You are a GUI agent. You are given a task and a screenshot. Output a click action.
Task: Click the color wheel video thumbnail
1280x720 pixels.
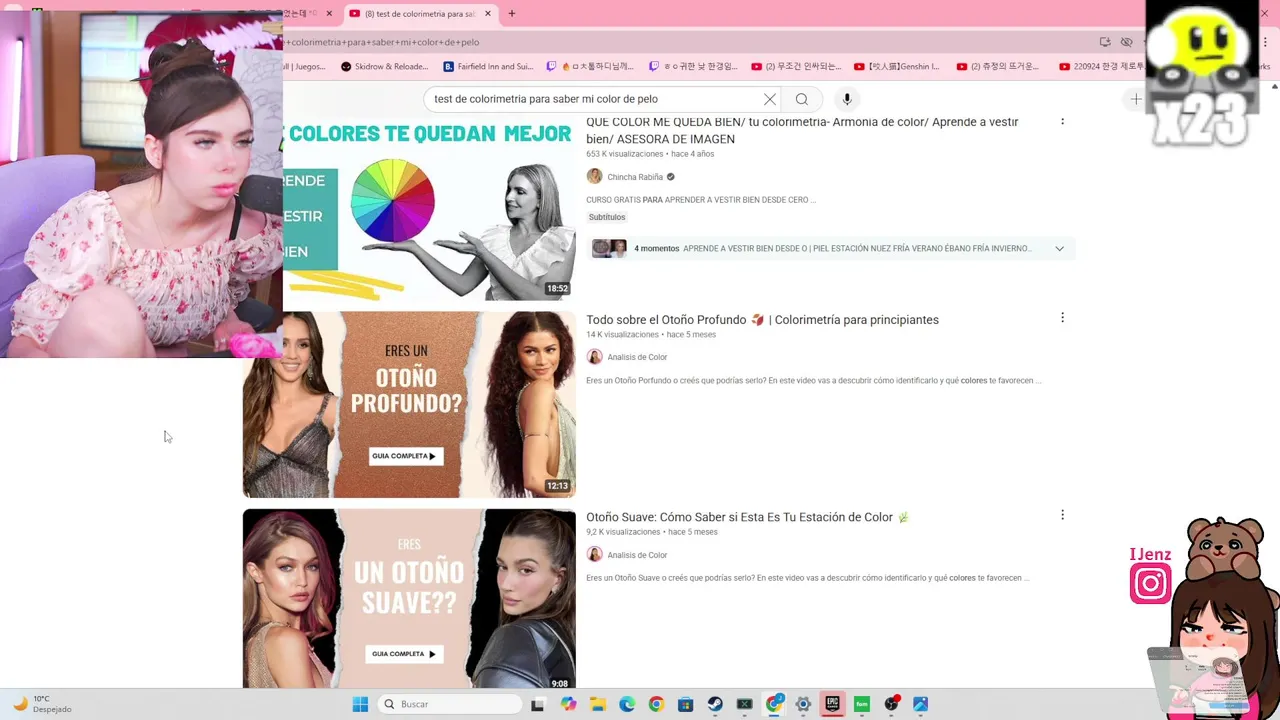[429, 208]
